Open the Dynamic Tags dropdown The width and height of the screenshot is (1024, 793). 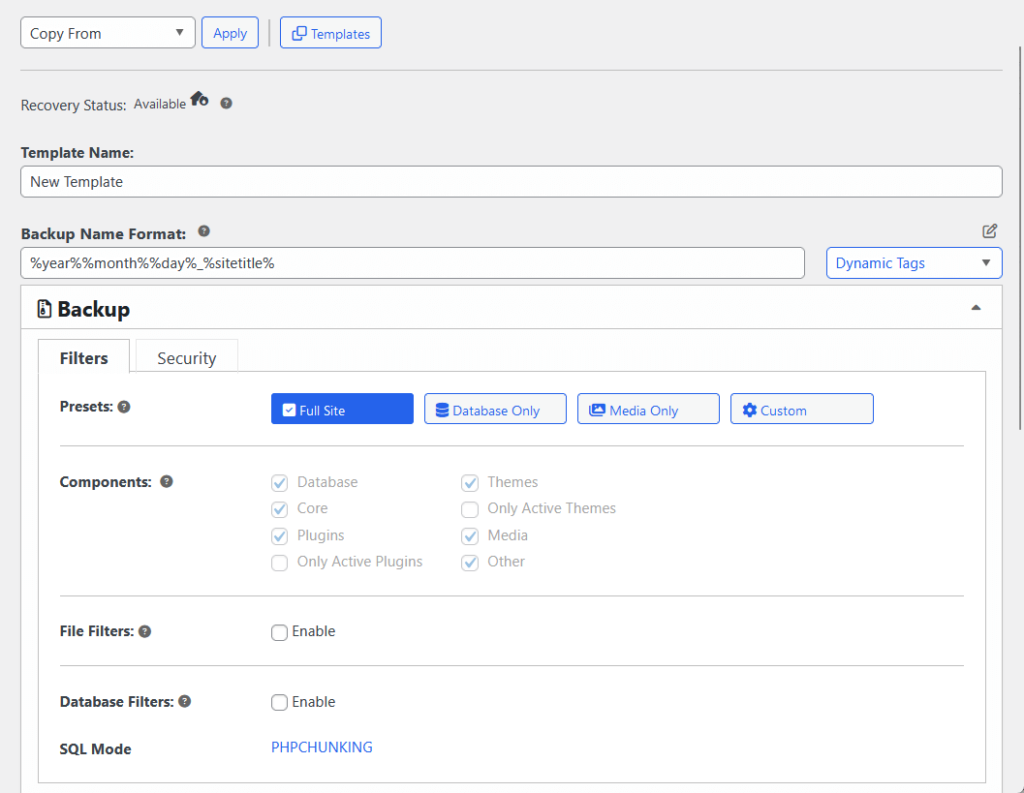coord(914,263)
